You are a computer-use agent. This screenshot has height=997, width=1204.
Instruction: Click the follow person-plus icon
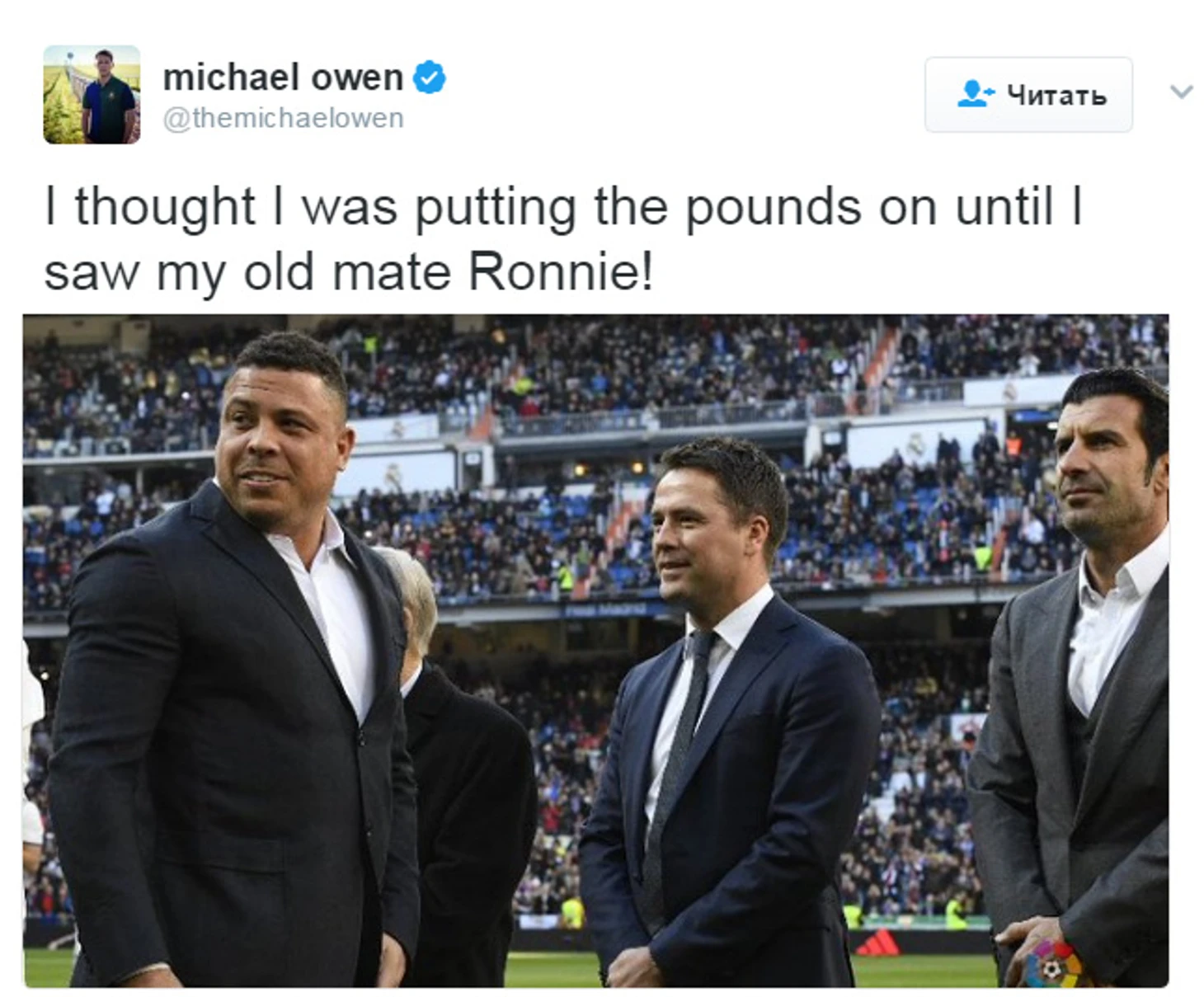point(976,94)
